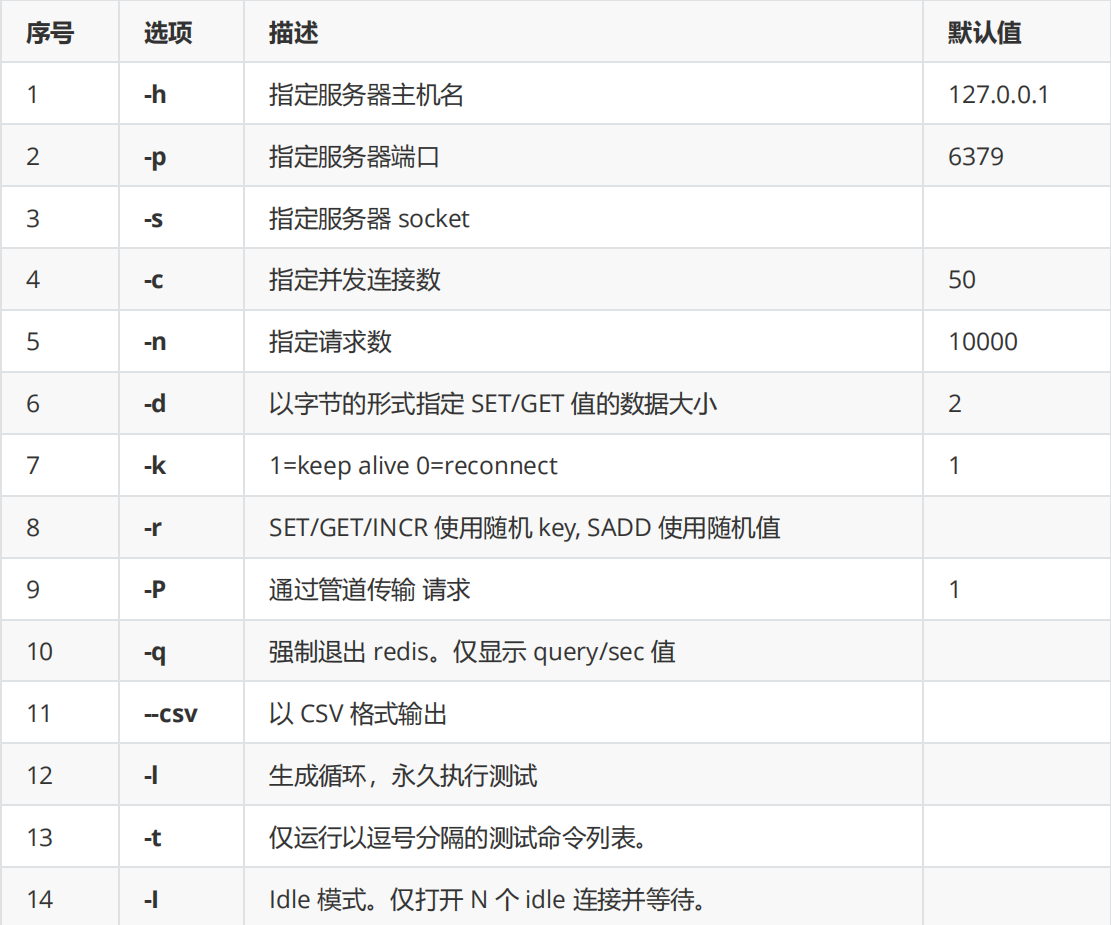Viewport: 1111px width, 925px height.
Task: Click the 指定服务器 socket description
Action: 369,219
